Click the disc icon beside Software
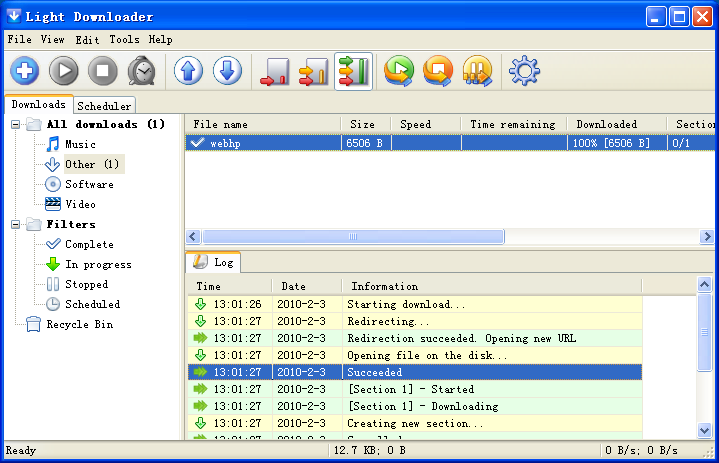 click(x=53, y=184)
